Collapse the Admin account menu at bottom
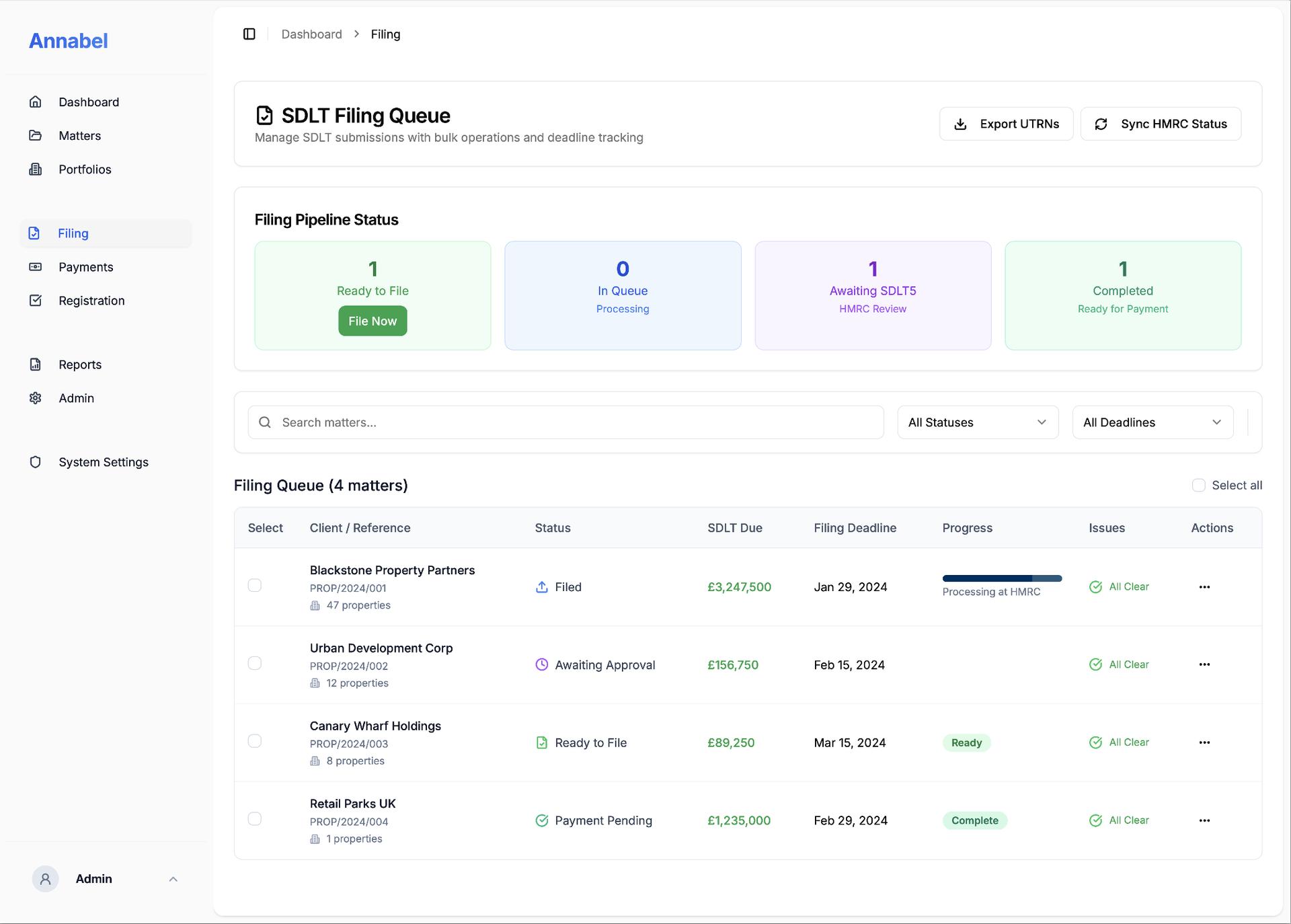1291x924 pixels. [173, 879]
